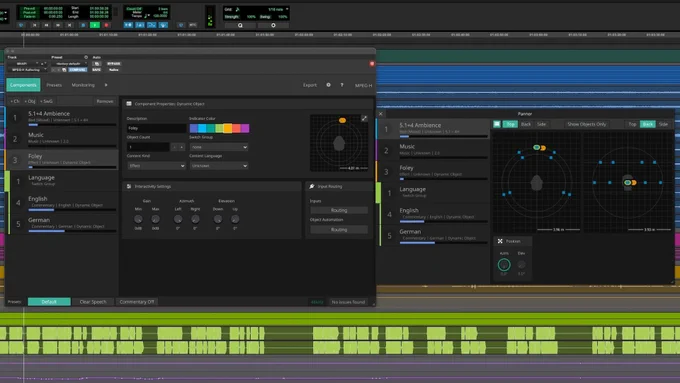Decrease the Object Count stepper
Screen dimensions: 680x383
pyautogui.click(x=174, y=147)
